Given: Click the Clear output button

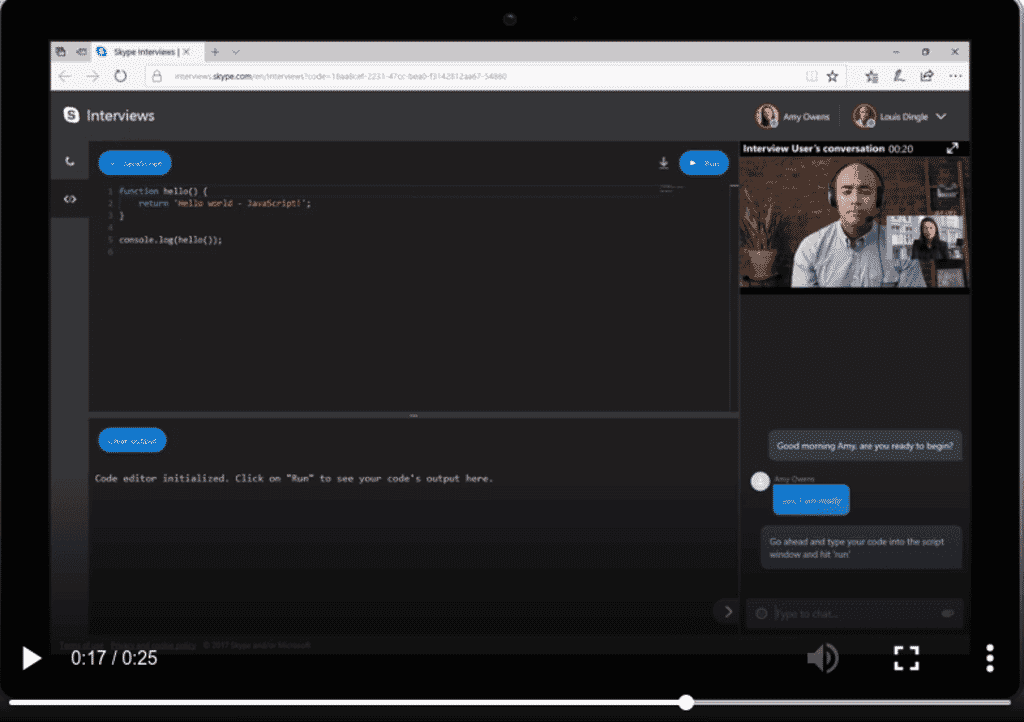Looking at the screenshot, I should tap(133, 441).
